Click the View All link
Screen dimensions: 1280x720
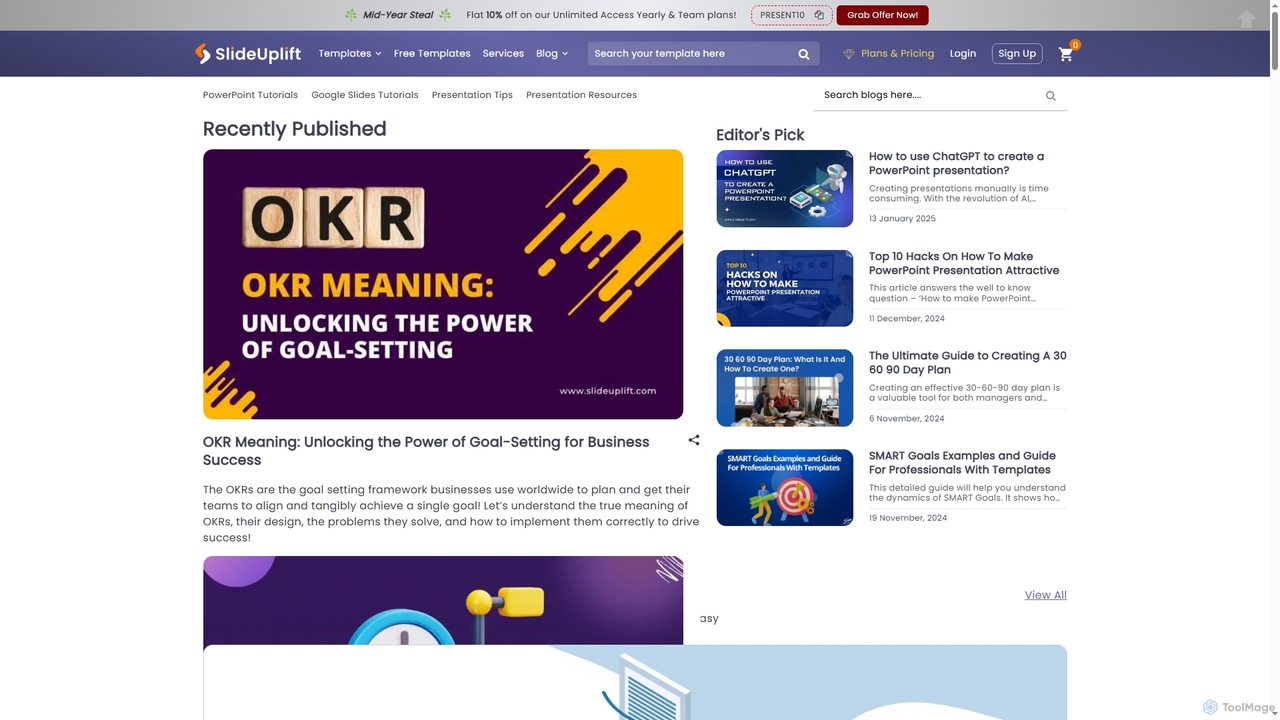pos(1045,595)
